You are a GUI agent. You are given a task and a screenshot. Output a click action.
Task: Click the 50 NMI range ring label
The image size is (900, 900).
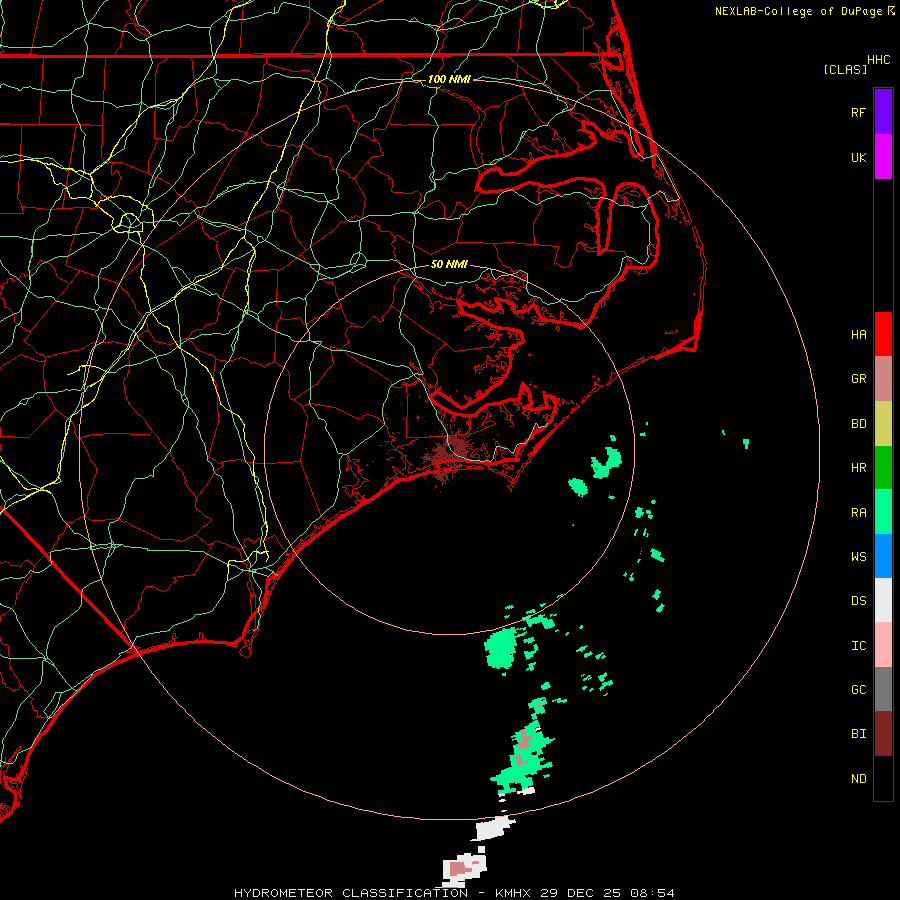click(x=449, y=264)
